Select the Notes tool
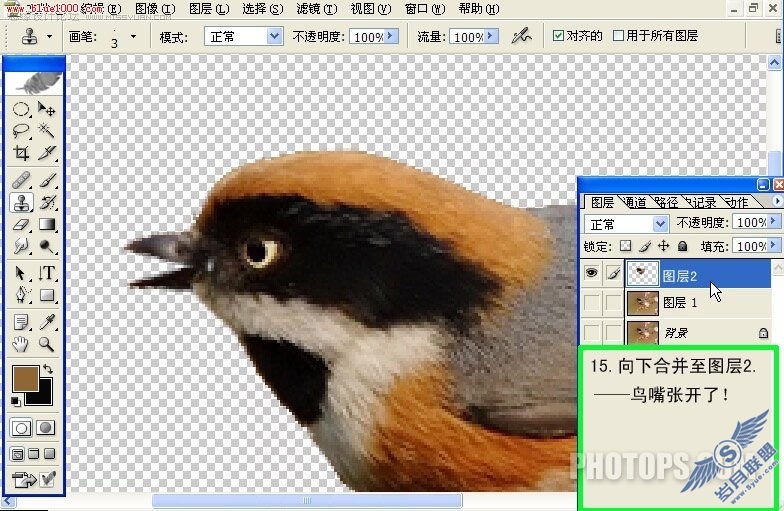The width and height of the screenshot is (784, 511). (21, 322)
